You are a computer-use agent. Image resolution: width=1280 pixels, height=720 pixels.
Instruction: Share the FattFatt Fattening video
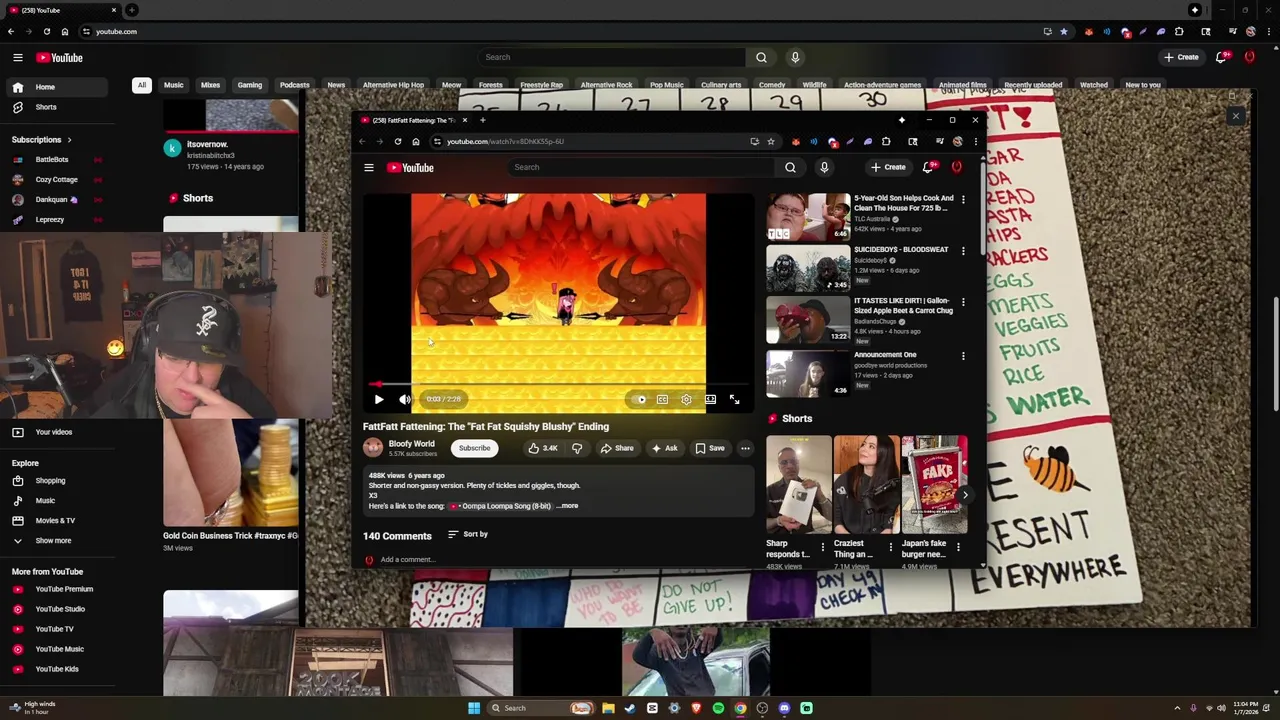click(x=617, y=448)
